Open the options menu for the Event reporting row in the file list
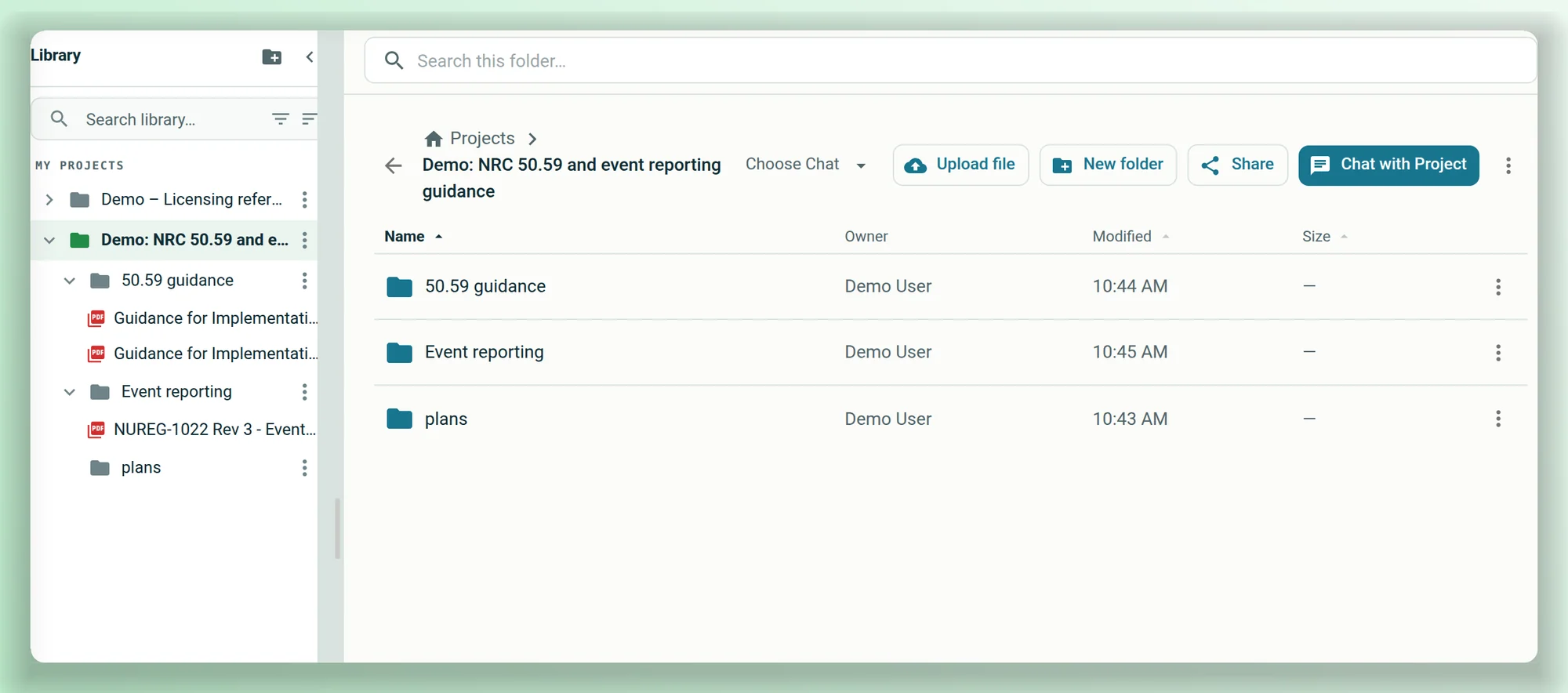The height and width of the screenshot is (693, 1568). pos(1498,353)
